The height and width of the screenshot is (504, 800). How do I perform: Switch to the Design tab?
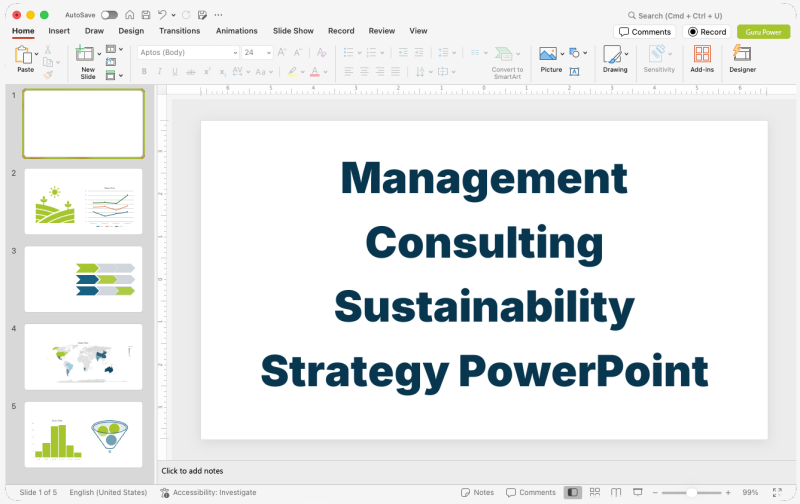coord(131,31)
